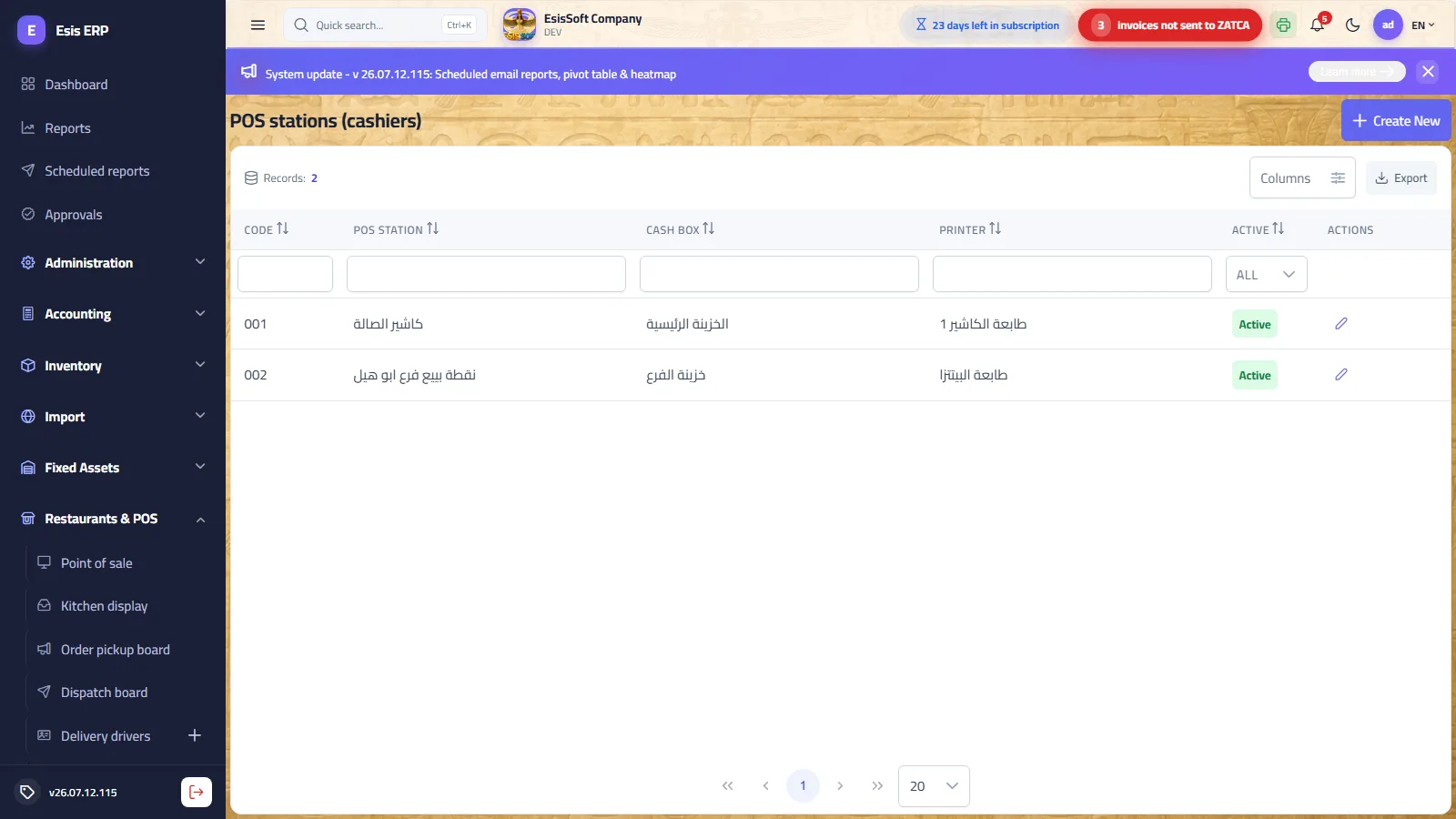Sort by Cash Box column
Image resolution: width=1456 pixels, height=819 pixels.
[680, 229]
